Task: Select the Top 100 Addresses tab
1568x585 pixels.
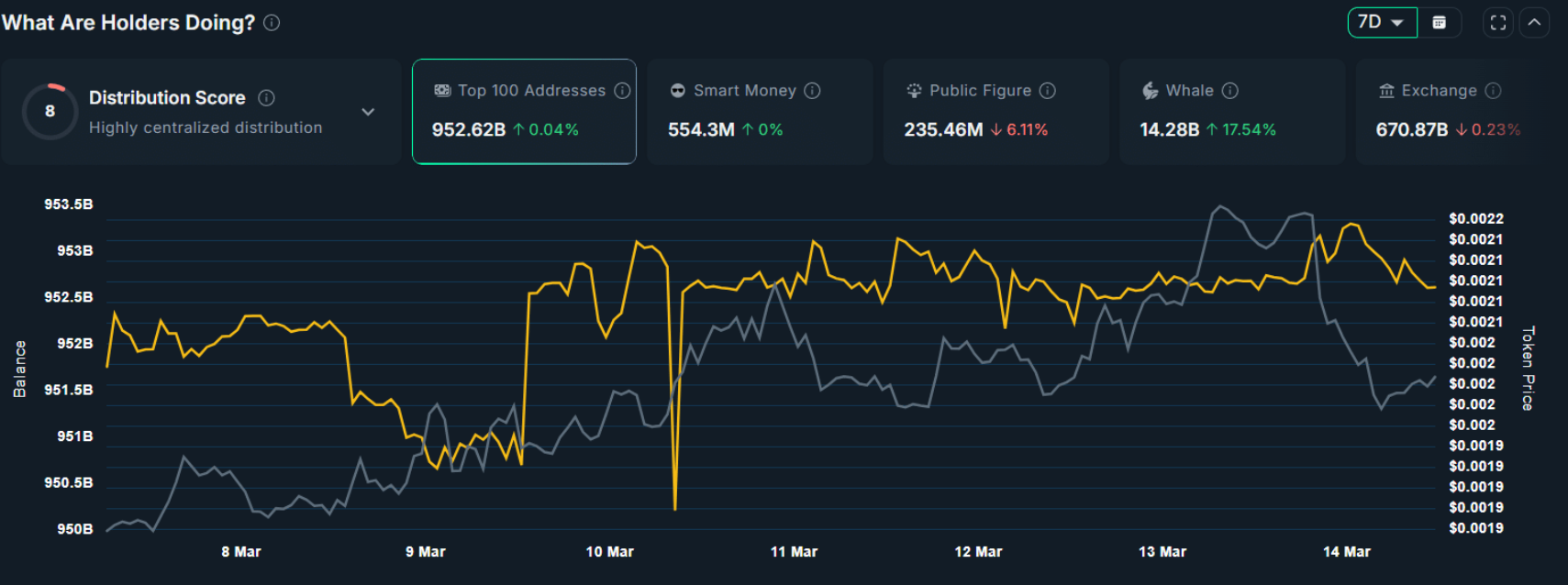Action: pos(524,112)
